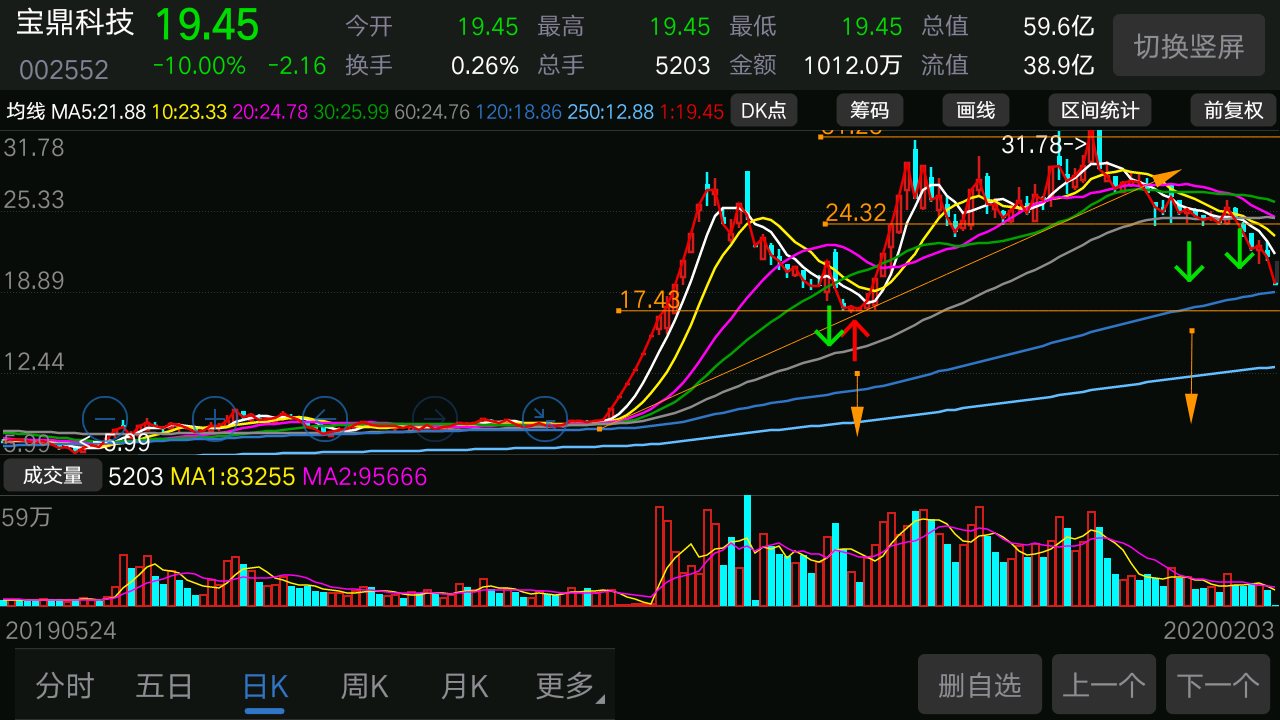Image resolution: width=1280 pixels, height=720 pixels.
Task: Tap the diagonal collapse arrow circle icon
Action: pyautogui.click(x=545, y=419)
